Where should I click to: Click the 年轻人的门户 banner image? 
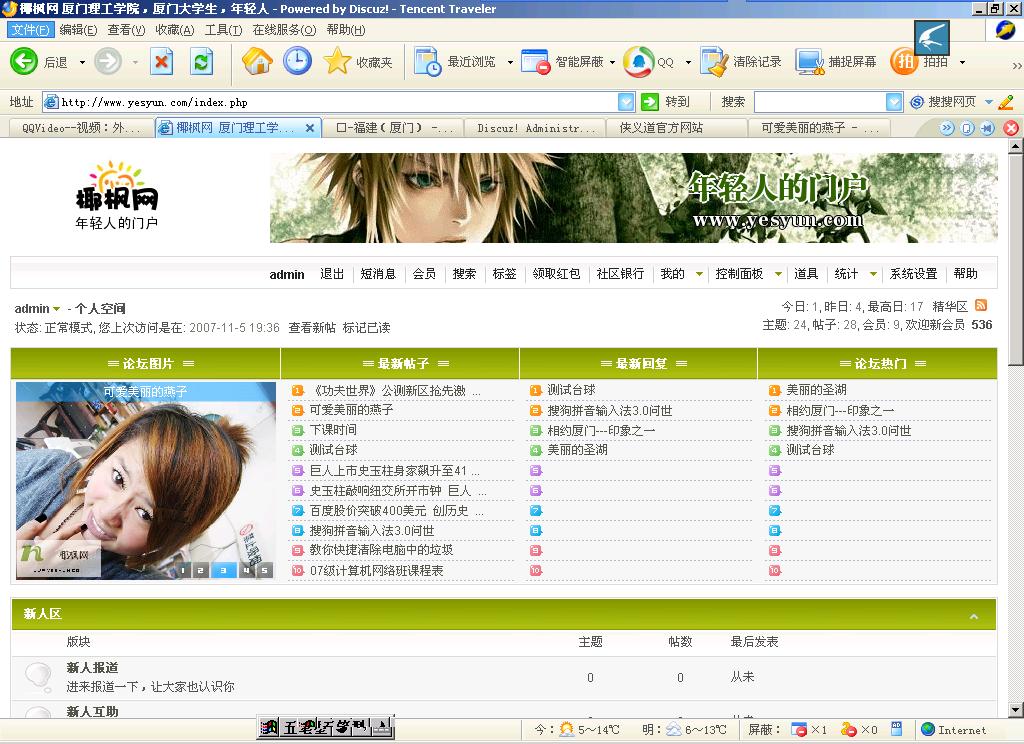(x=633, y=198)
